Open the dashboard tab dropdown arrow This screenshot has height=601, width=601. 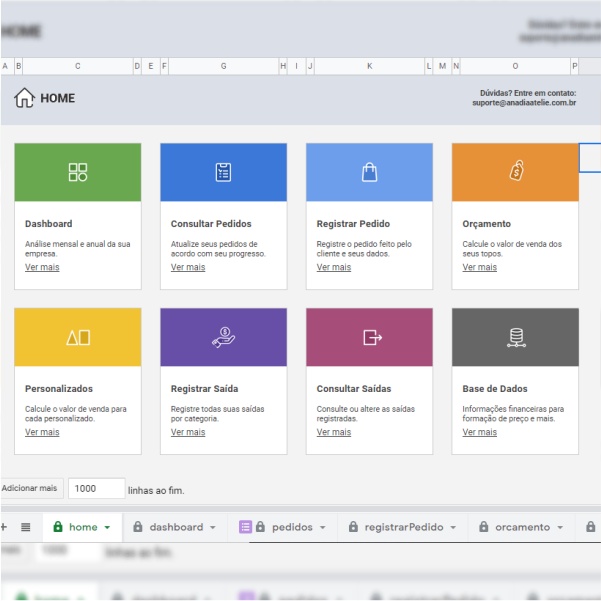212,527
